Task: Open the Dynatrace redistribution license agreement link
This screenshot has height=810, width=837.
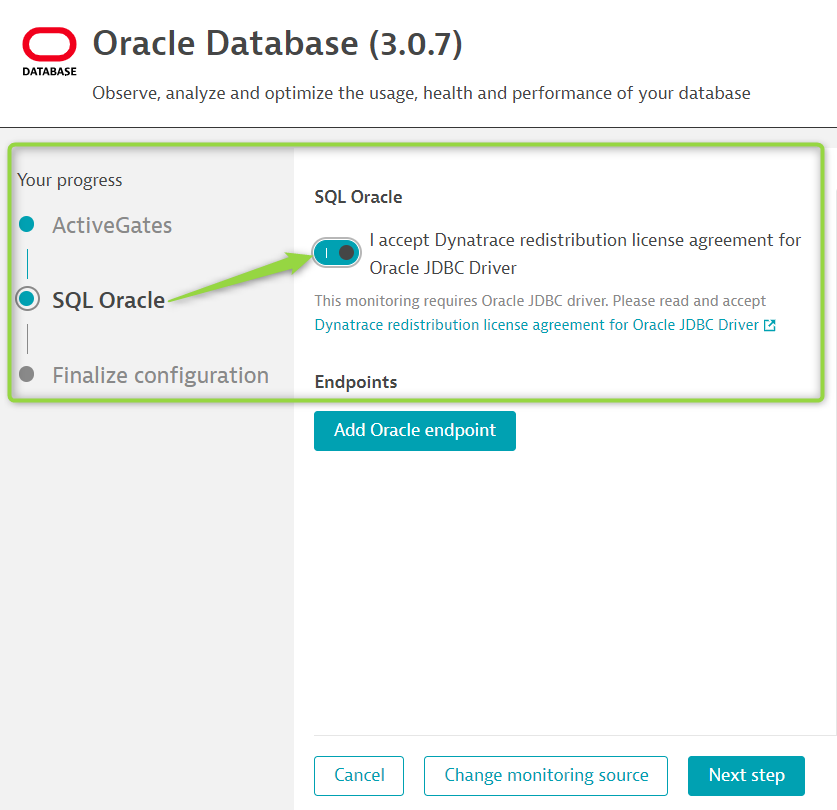Action: [536, 325]
